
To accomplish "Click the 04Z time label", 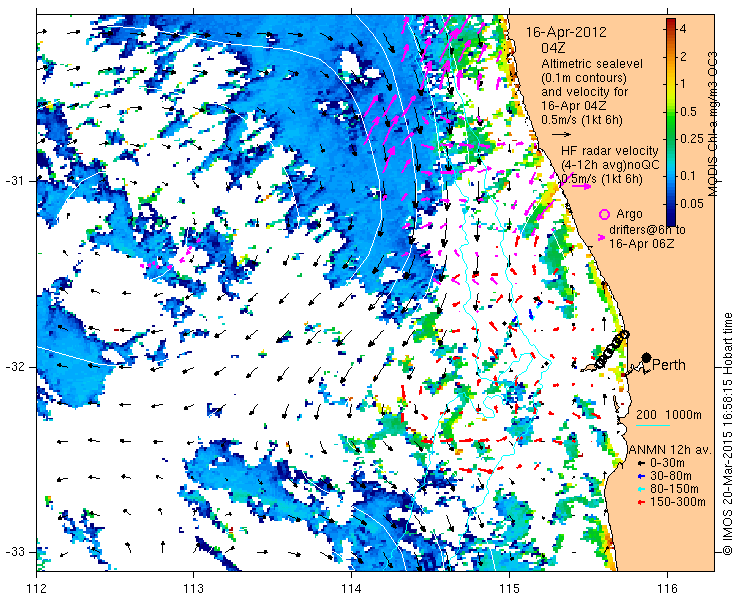I will coord(553,48).
